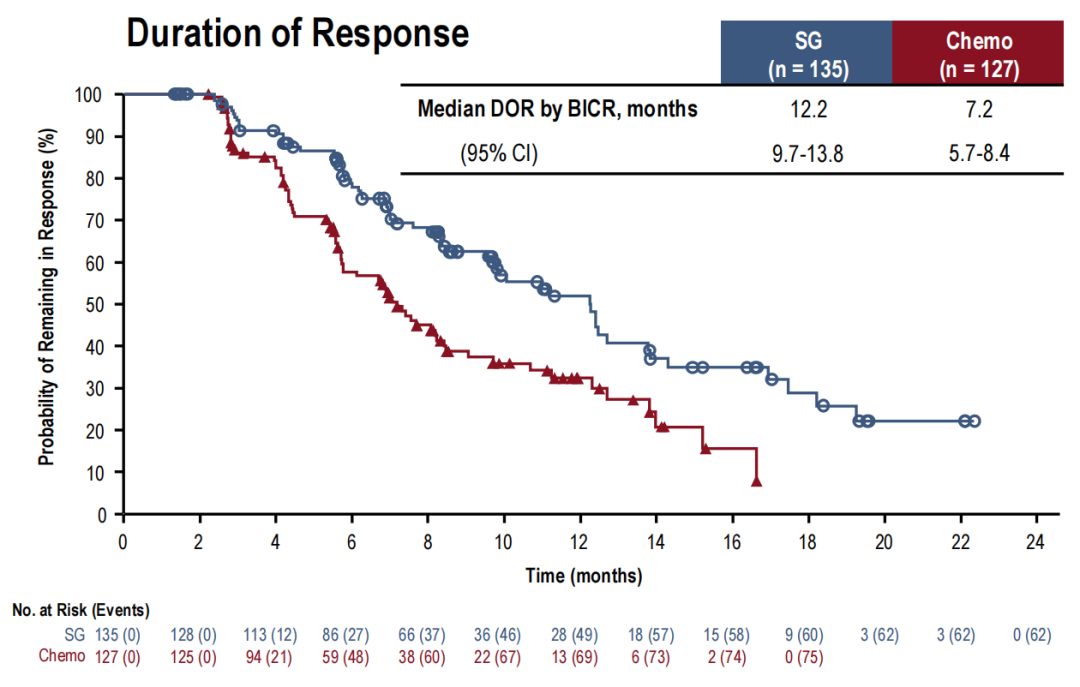Click the "Duration of Response" chart title
The height and width of the screenshot is (687, 1080).
297,33
